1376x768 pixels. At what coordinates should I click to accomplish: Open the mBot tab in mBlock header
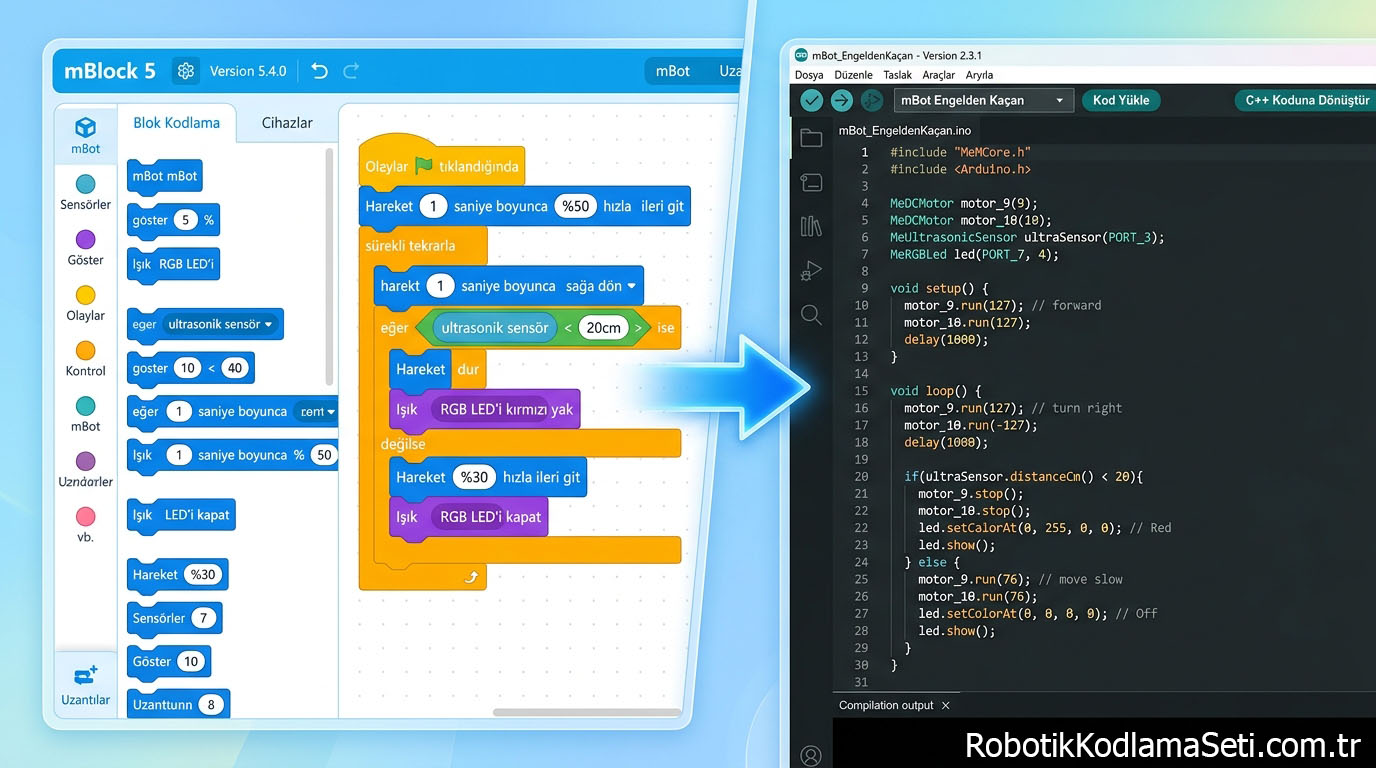(x=673, y=71)
